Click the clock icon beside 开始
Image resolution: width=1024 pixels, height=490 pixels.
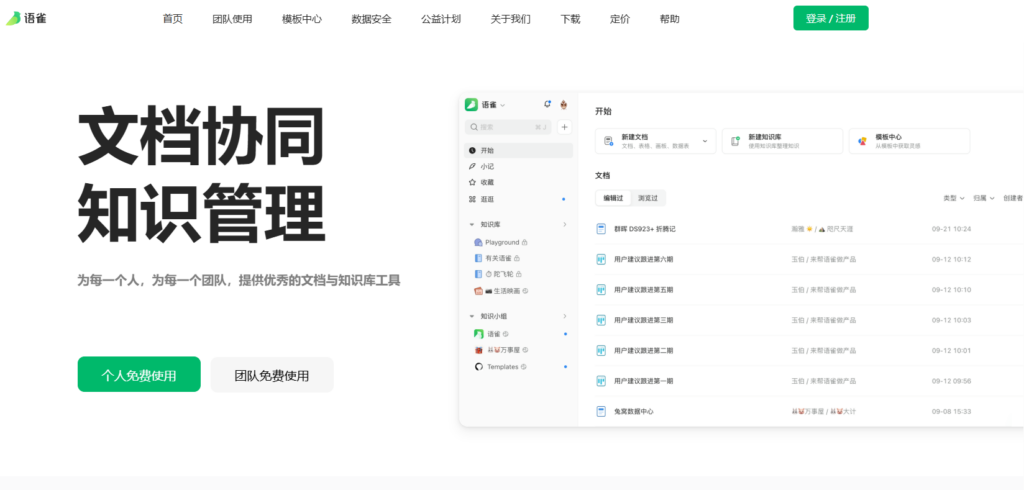point(472,150)
